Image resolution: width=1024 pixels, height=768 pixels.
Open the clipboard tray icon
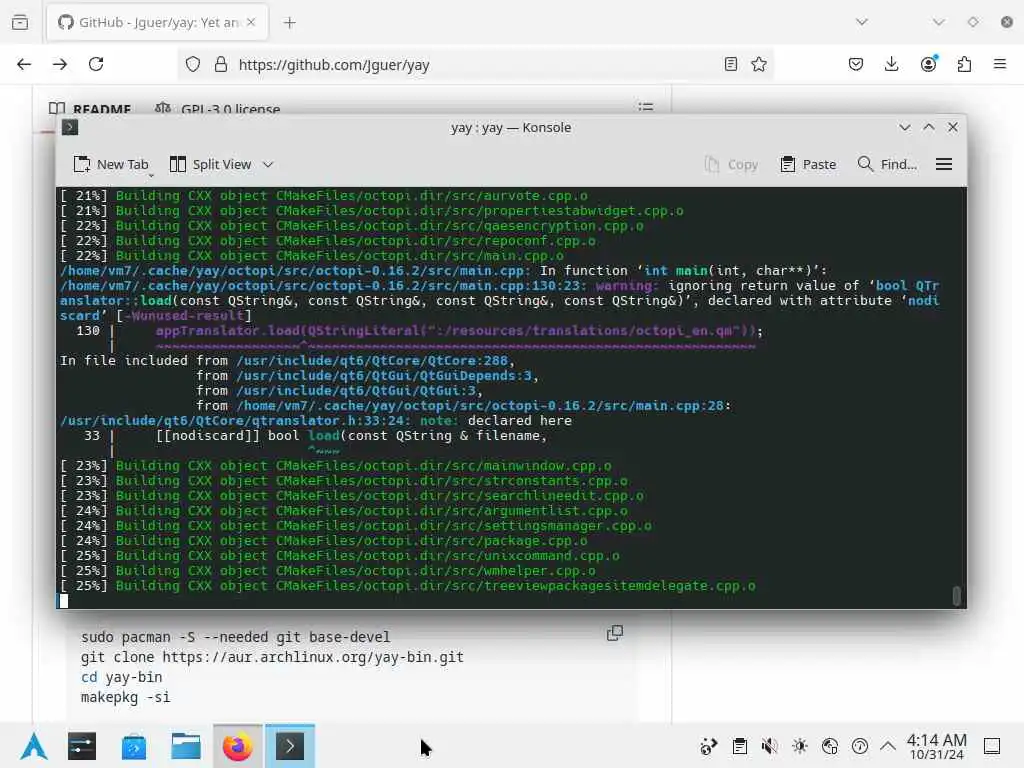pyautogui.click(x=739, y=746)
